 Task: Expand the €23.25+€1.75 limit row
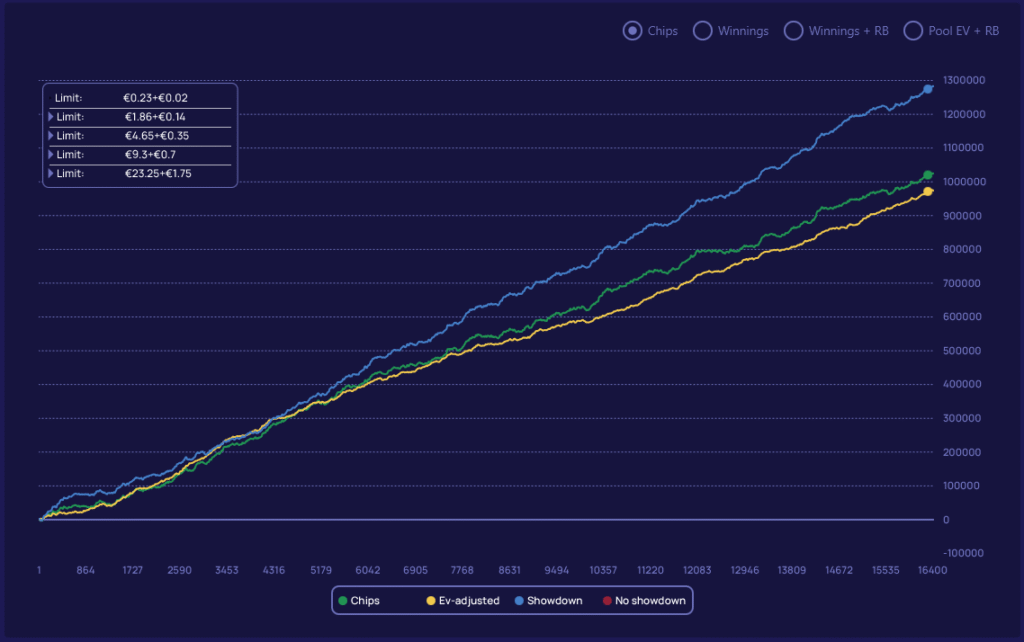51,174
